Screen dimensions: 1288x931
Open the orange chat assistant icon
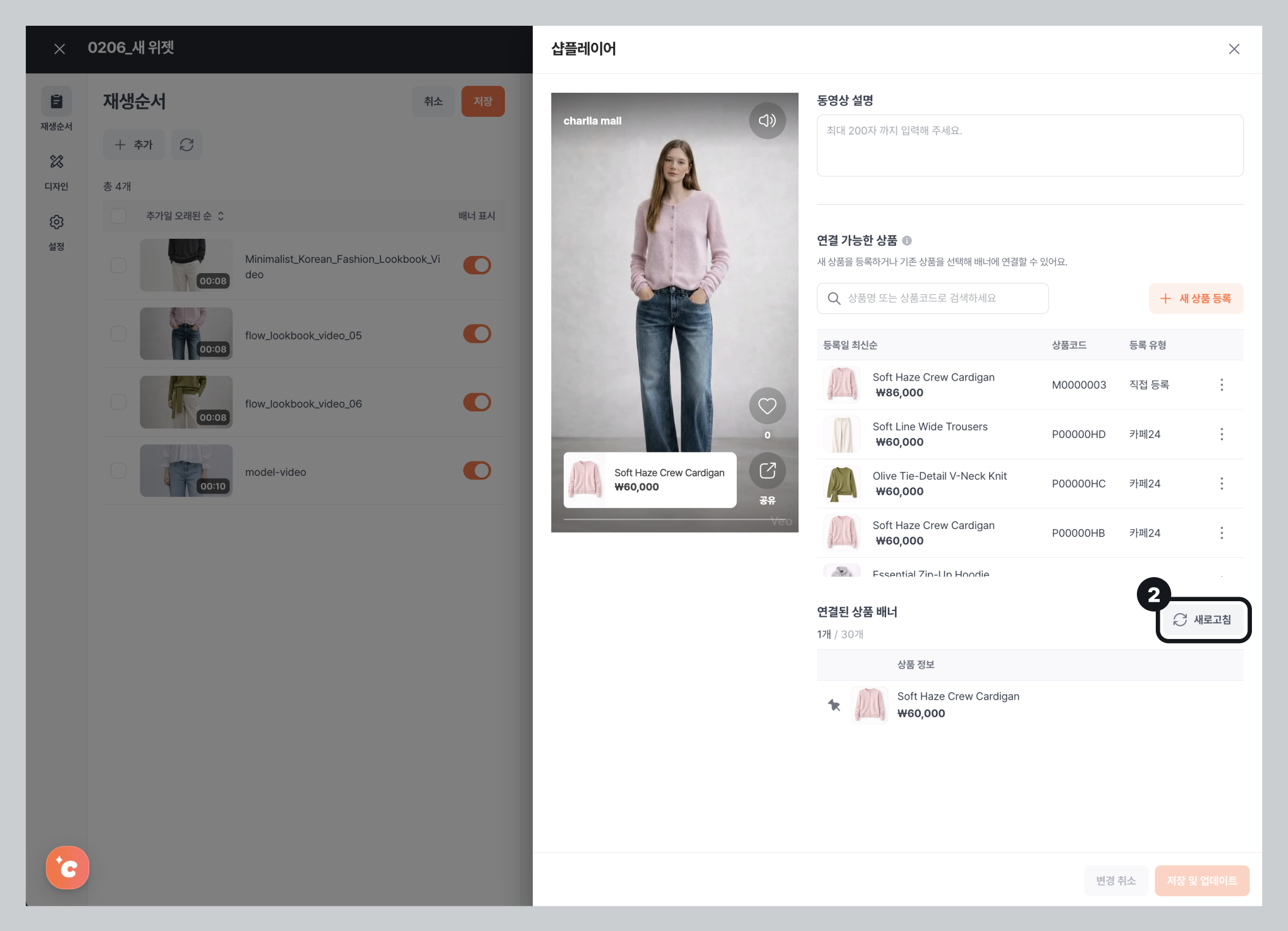click(x=68, y=867)
